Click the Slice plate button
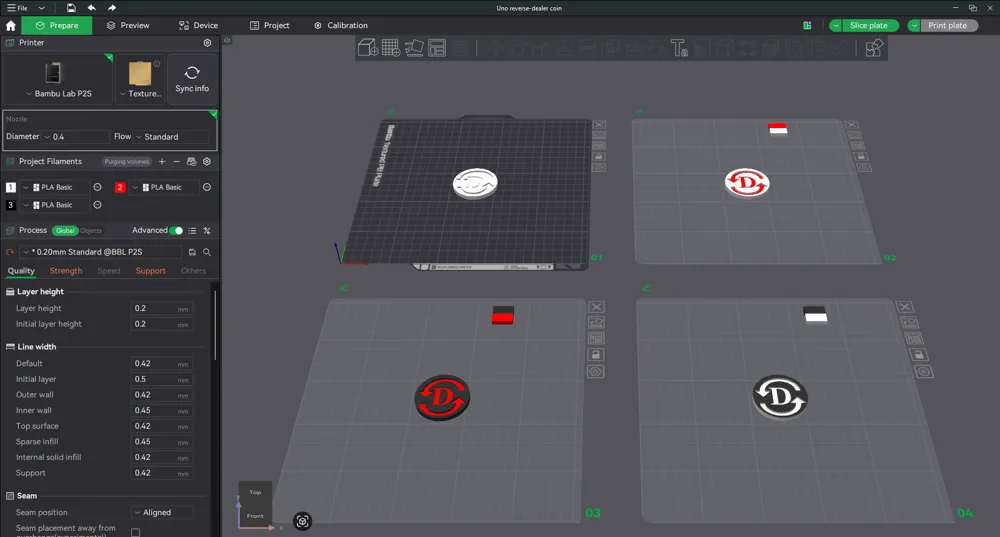Image resolution: width=1000 pixels, height=537 pixels. click(x=869, y=26)
